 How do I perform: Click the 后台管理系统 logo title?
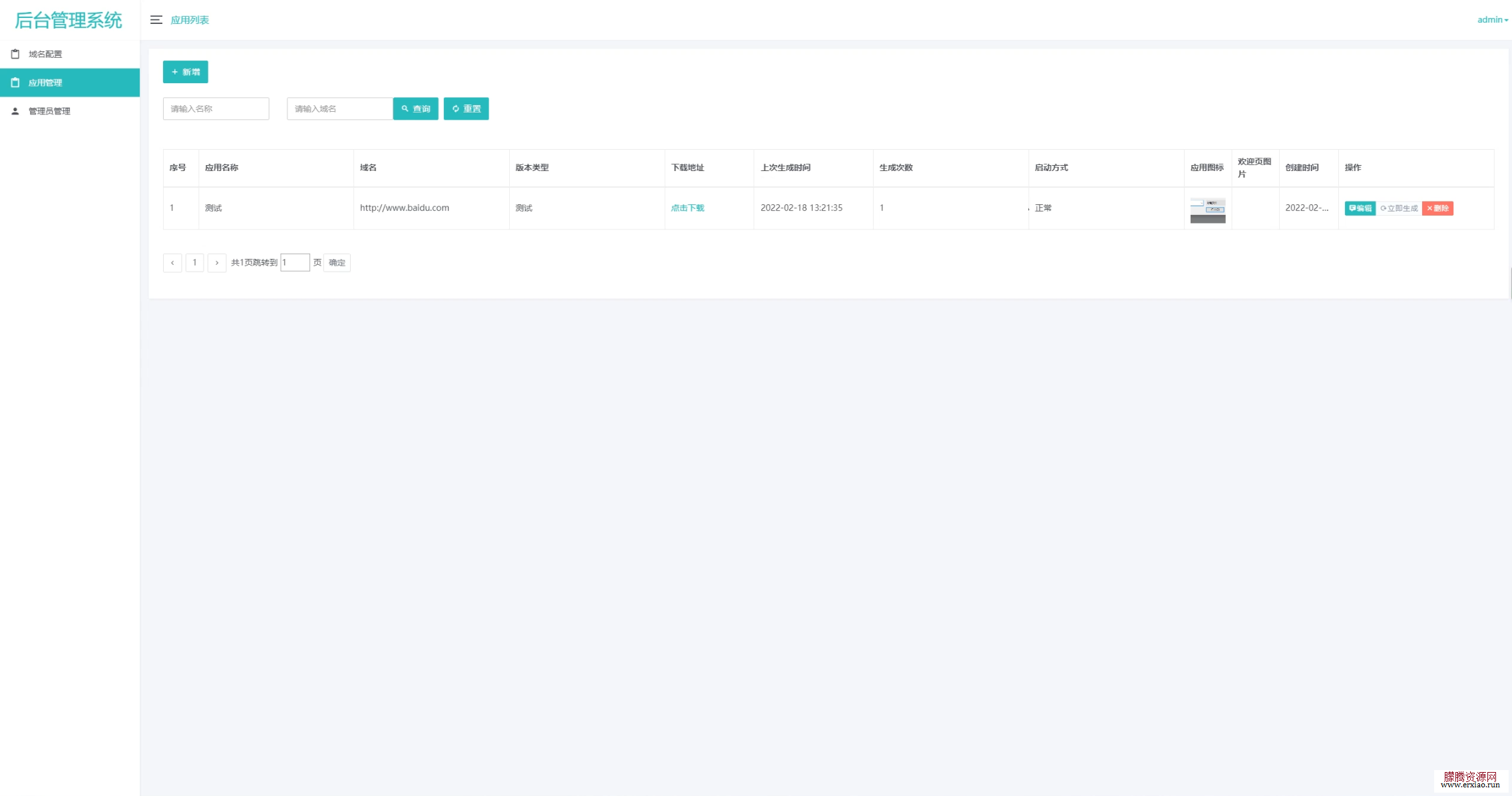tap(69, 21)
